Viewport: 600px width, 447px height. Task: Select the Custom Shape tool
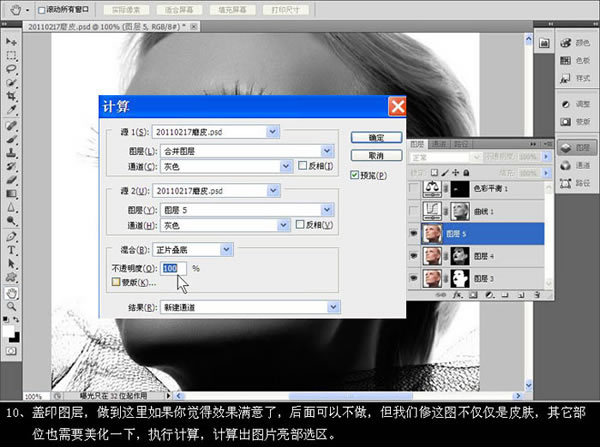(11, 277)
